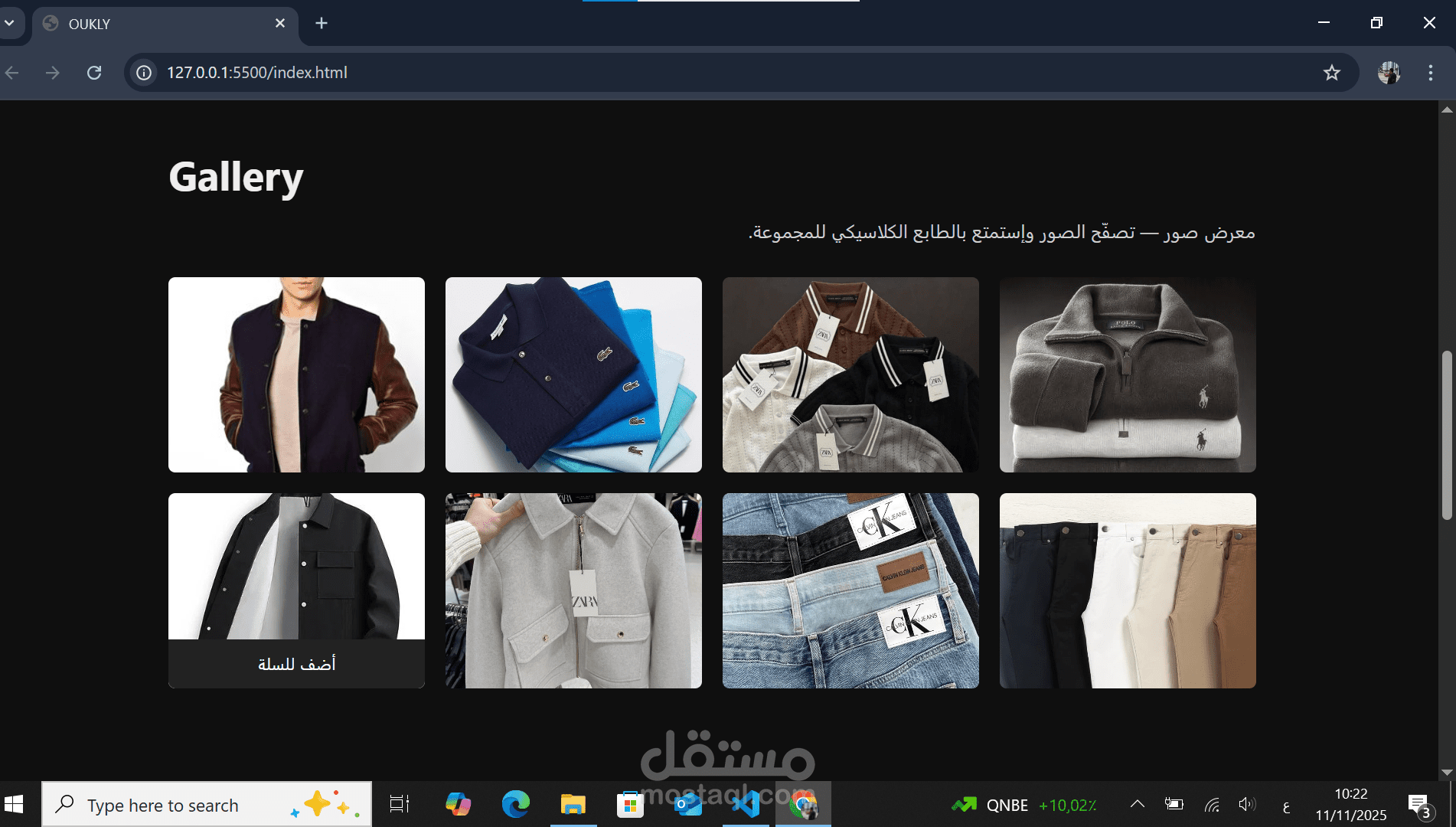This screenshot has width=1456, height=827.
Task: Show hidden system tray icons
Action: pos(1138,805)
